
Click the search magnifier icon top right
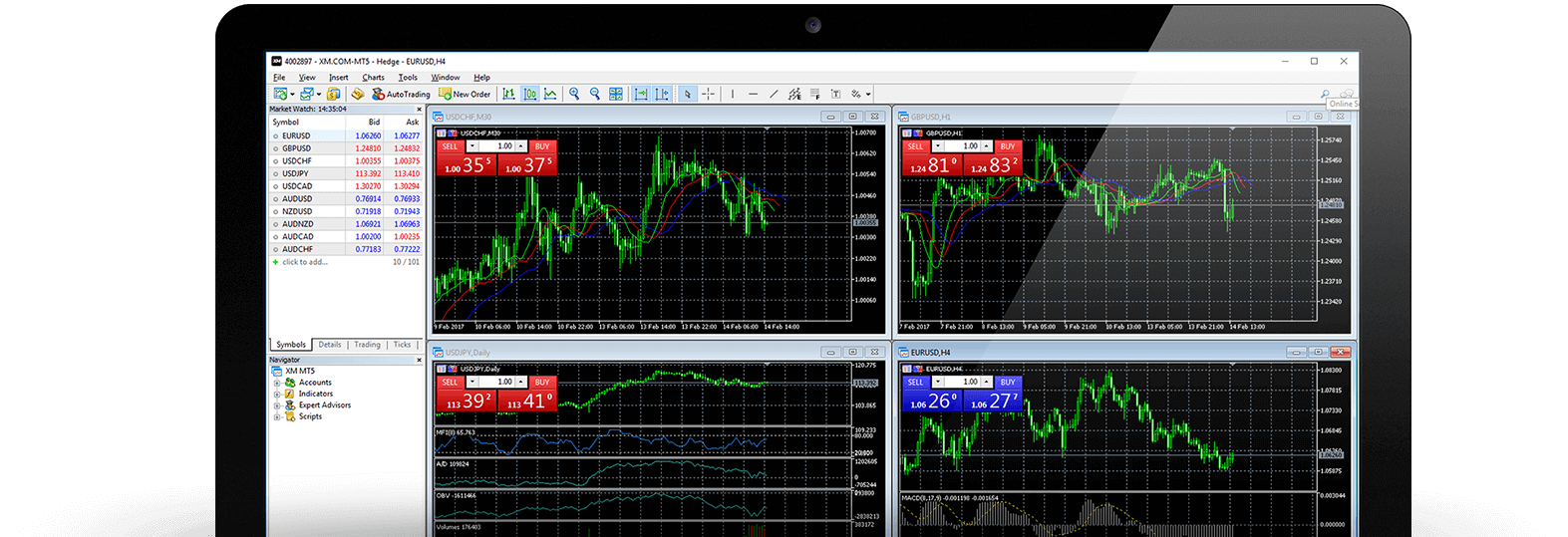(x=1325, y=94)
